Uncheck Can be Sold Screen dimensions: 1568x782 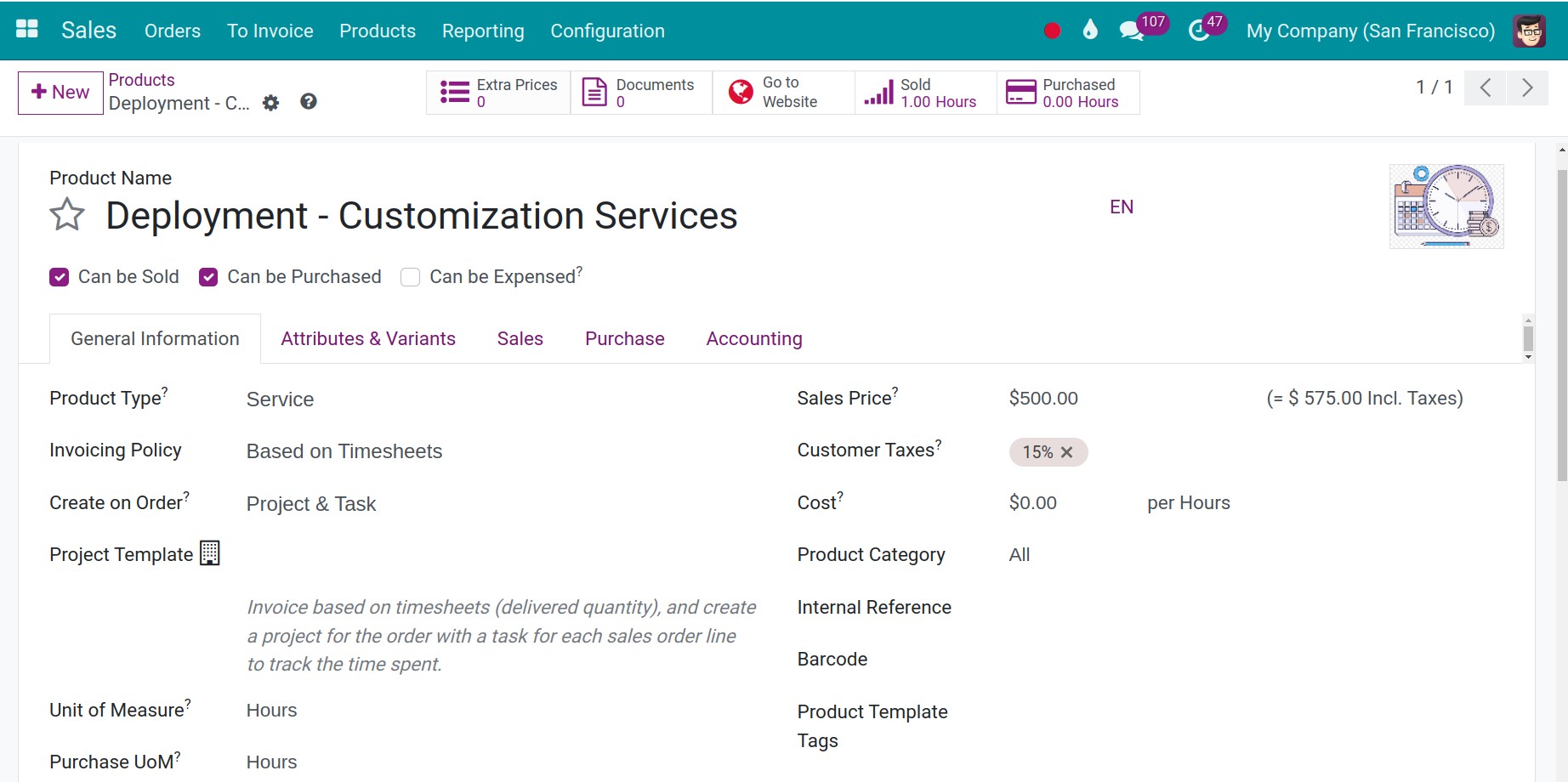pyautogui.click(x=59, y=276)
